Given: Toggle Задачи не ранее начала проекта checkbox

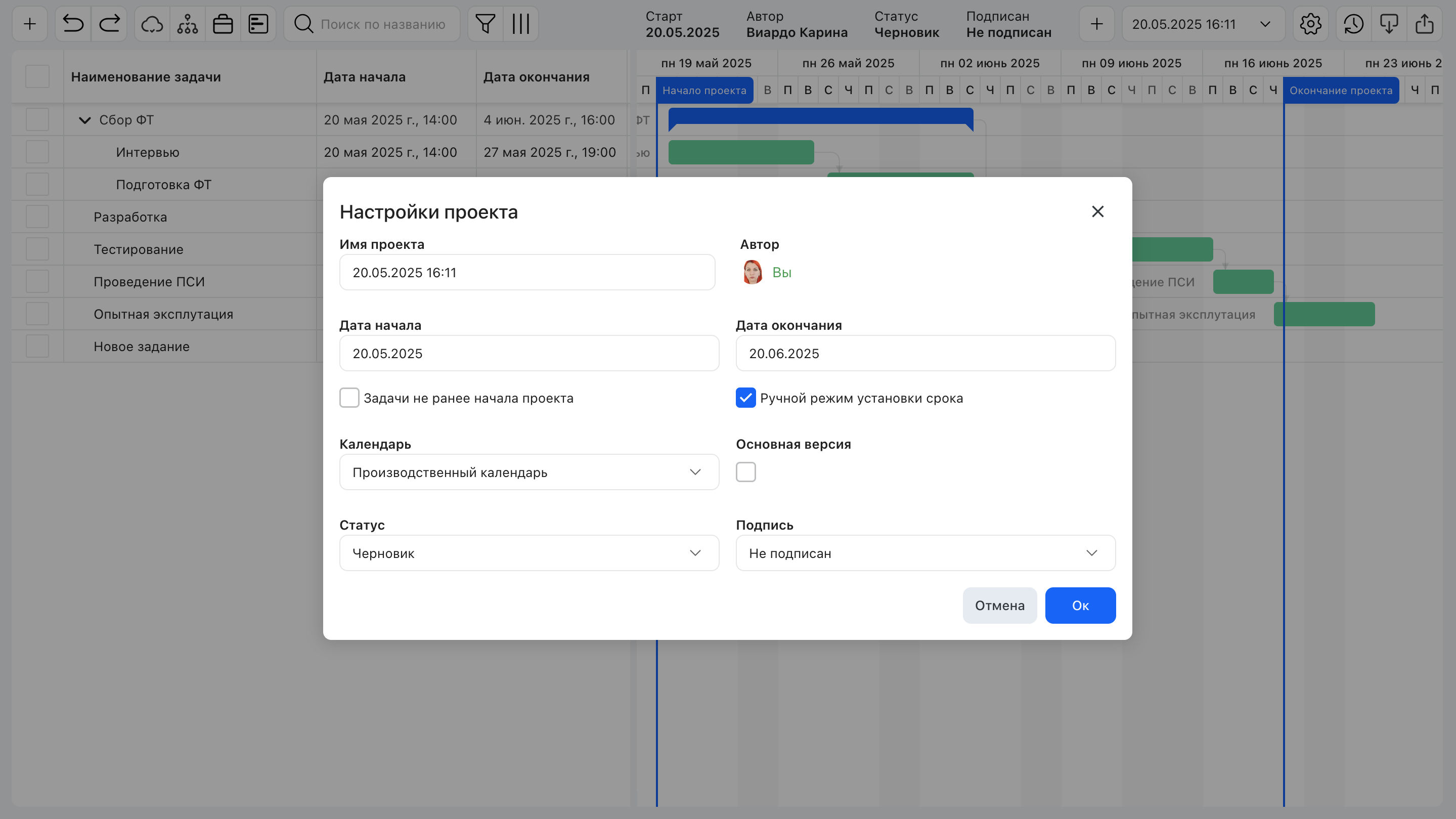Looking at the screenshot, I should [x=349, y=398].
